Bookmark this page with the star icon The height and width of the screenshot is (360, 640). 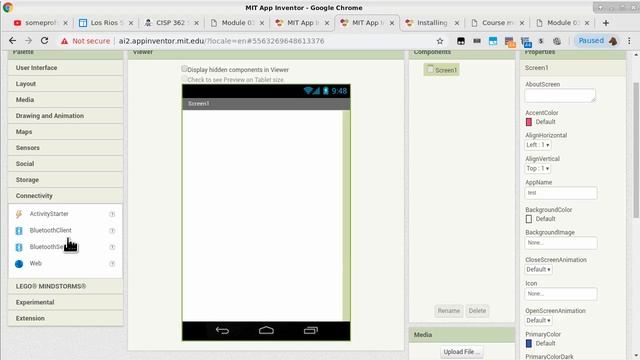click(x=440, y=41)
